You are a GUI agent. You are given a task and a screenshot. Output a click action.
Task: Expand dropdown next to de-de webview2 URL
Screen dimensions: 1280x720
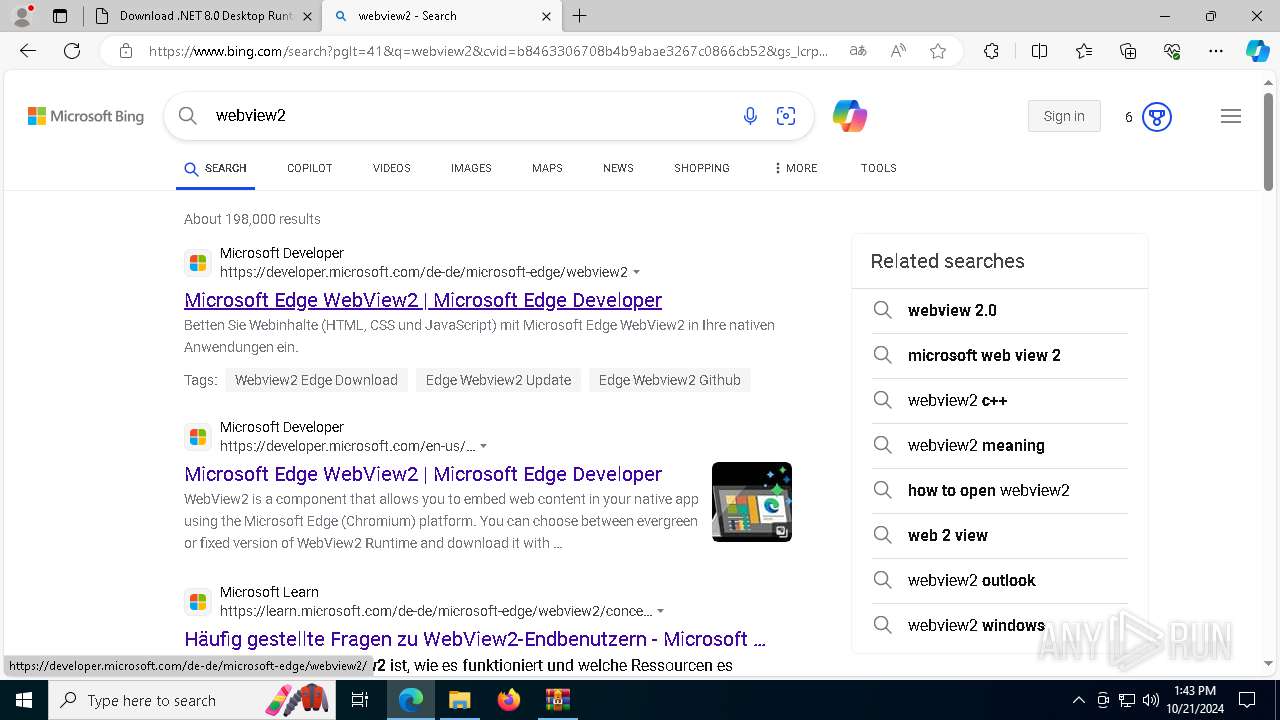637,272
